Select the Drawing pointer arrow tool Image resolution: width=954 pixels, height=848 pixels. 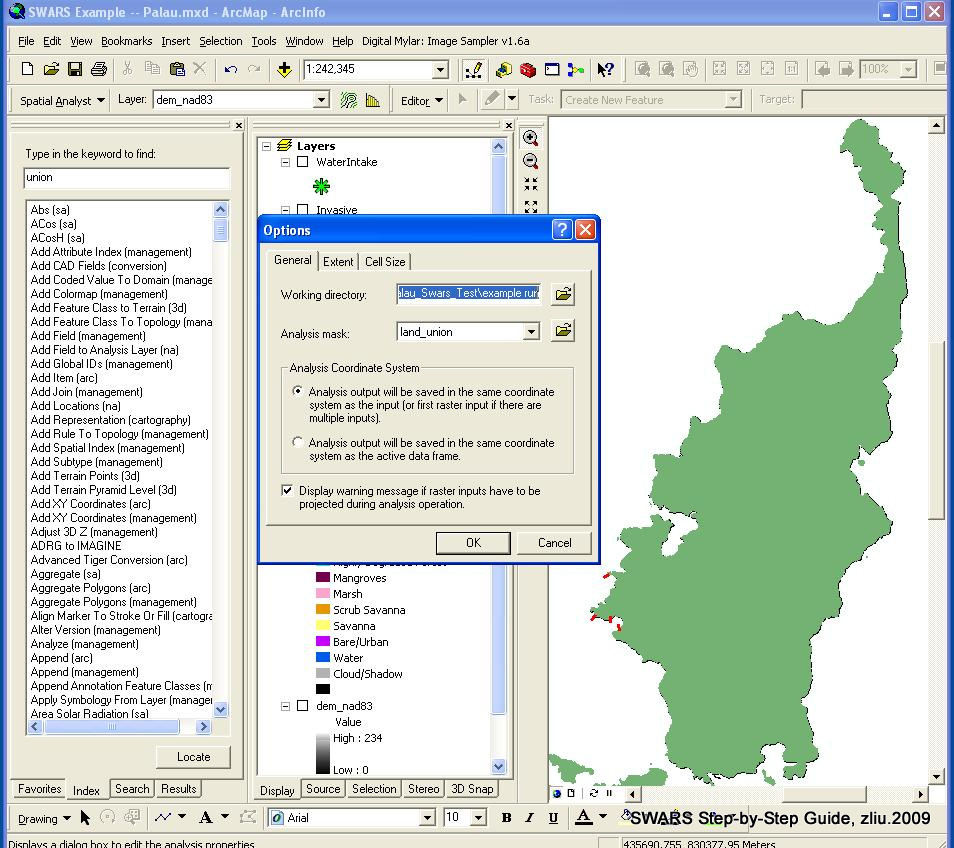point(85,818)
